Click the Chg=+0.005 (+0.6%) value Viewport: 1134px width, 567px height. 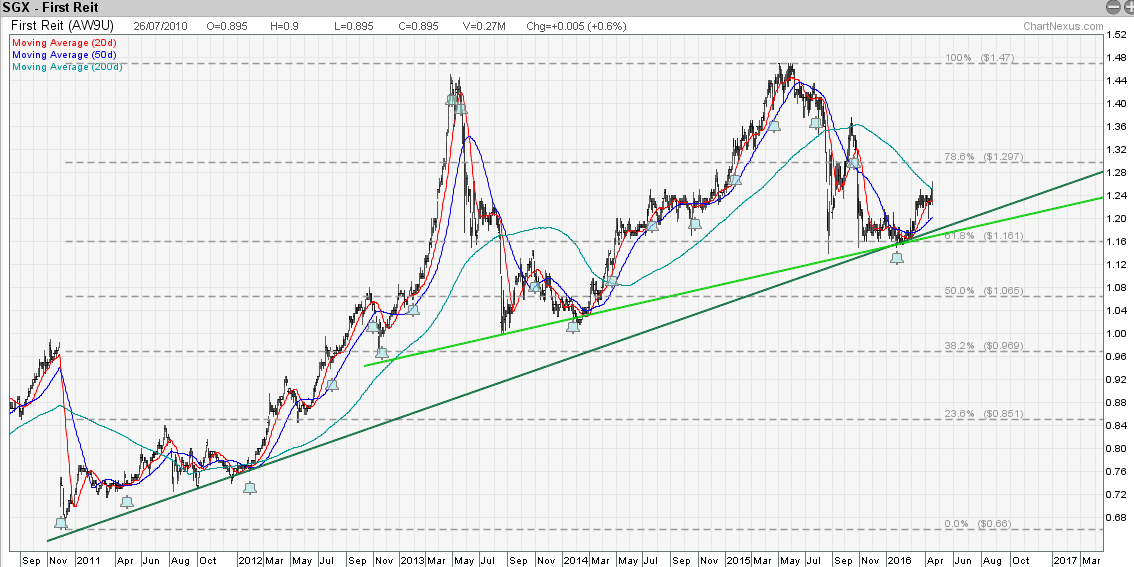576,26
